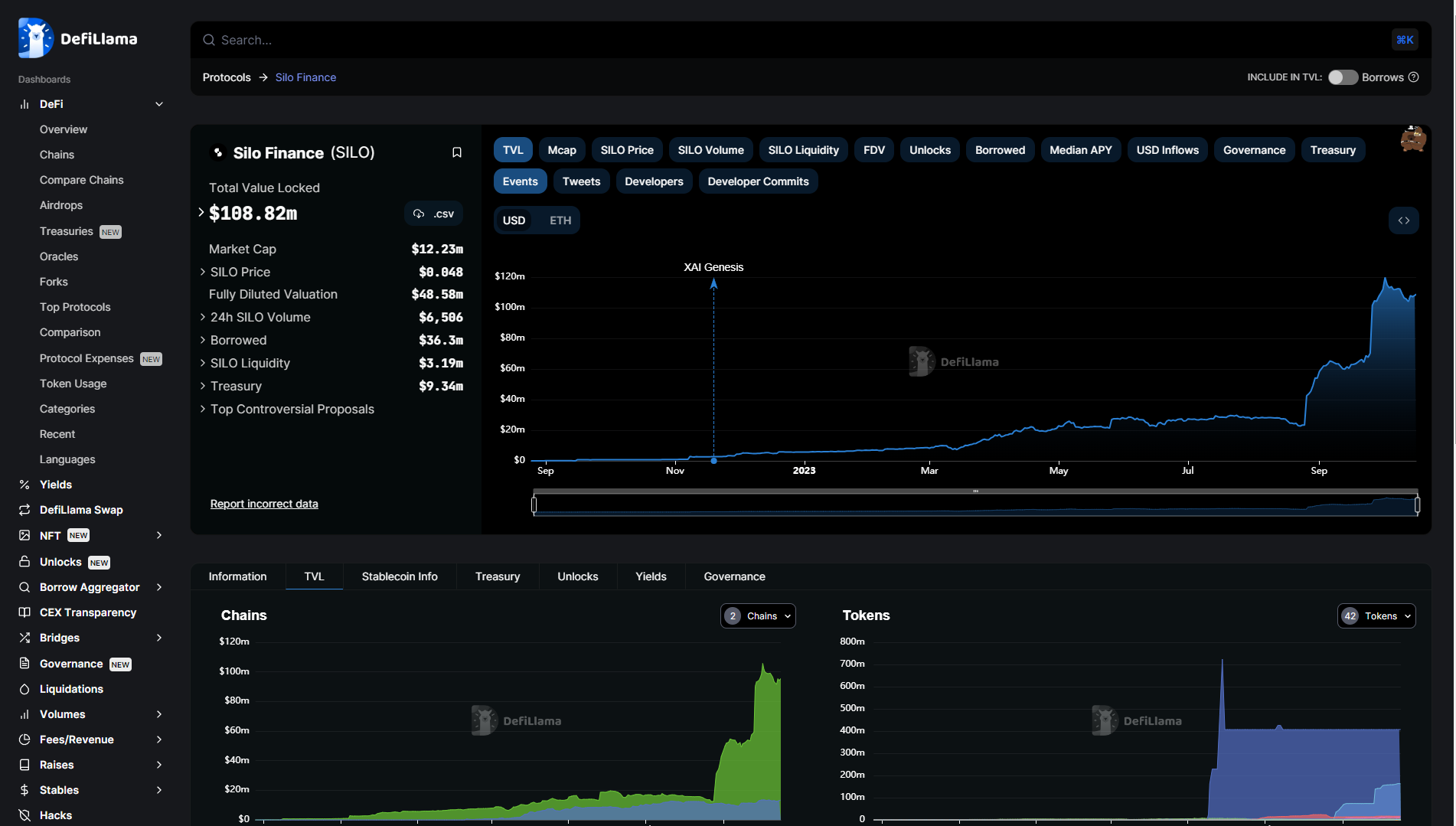
Task: Click the range slider top grip bar
Action: pos(975,491)
